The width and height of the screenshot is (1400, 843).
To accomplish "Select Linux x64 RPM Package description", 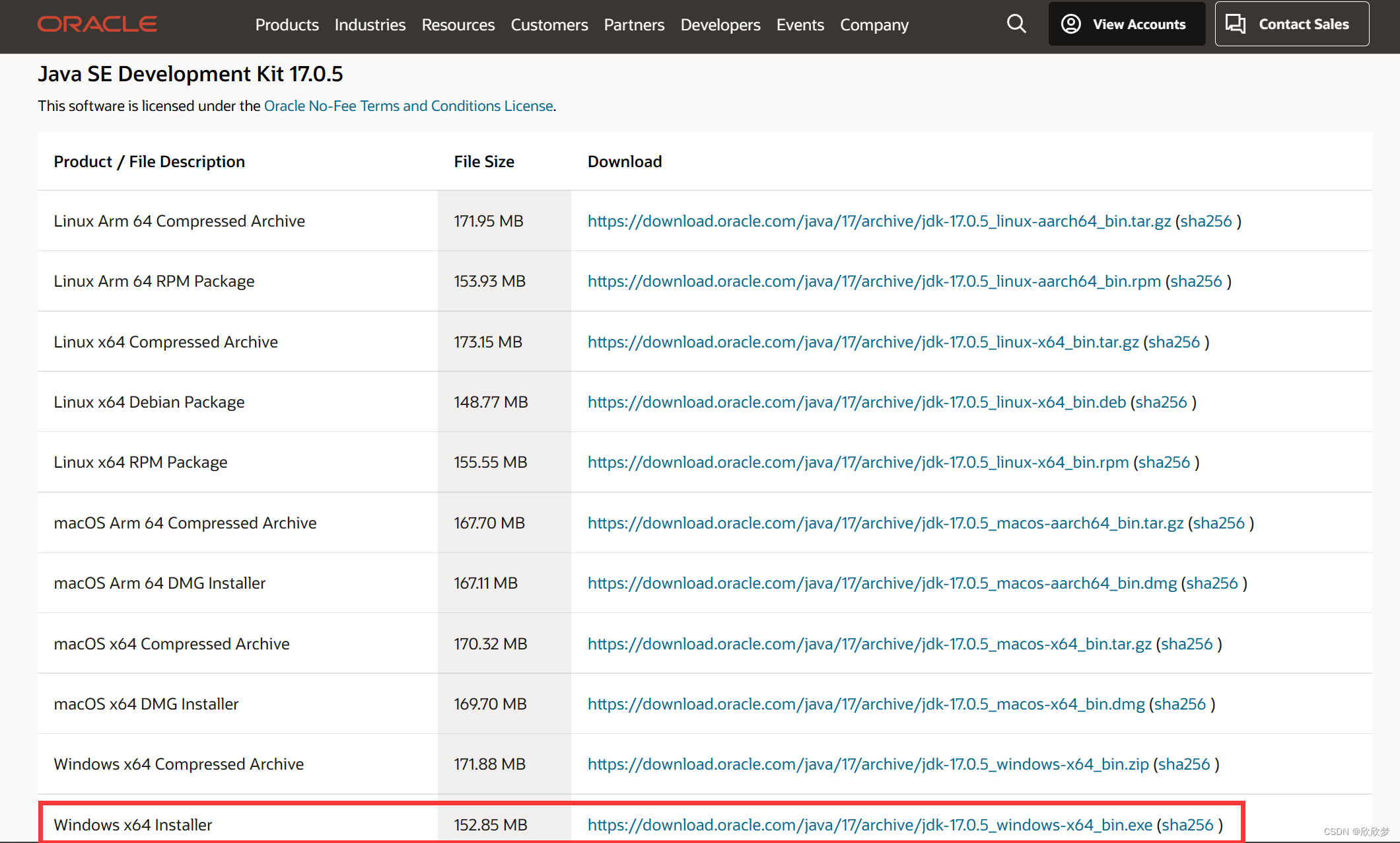I will click(x=140, y=462).
